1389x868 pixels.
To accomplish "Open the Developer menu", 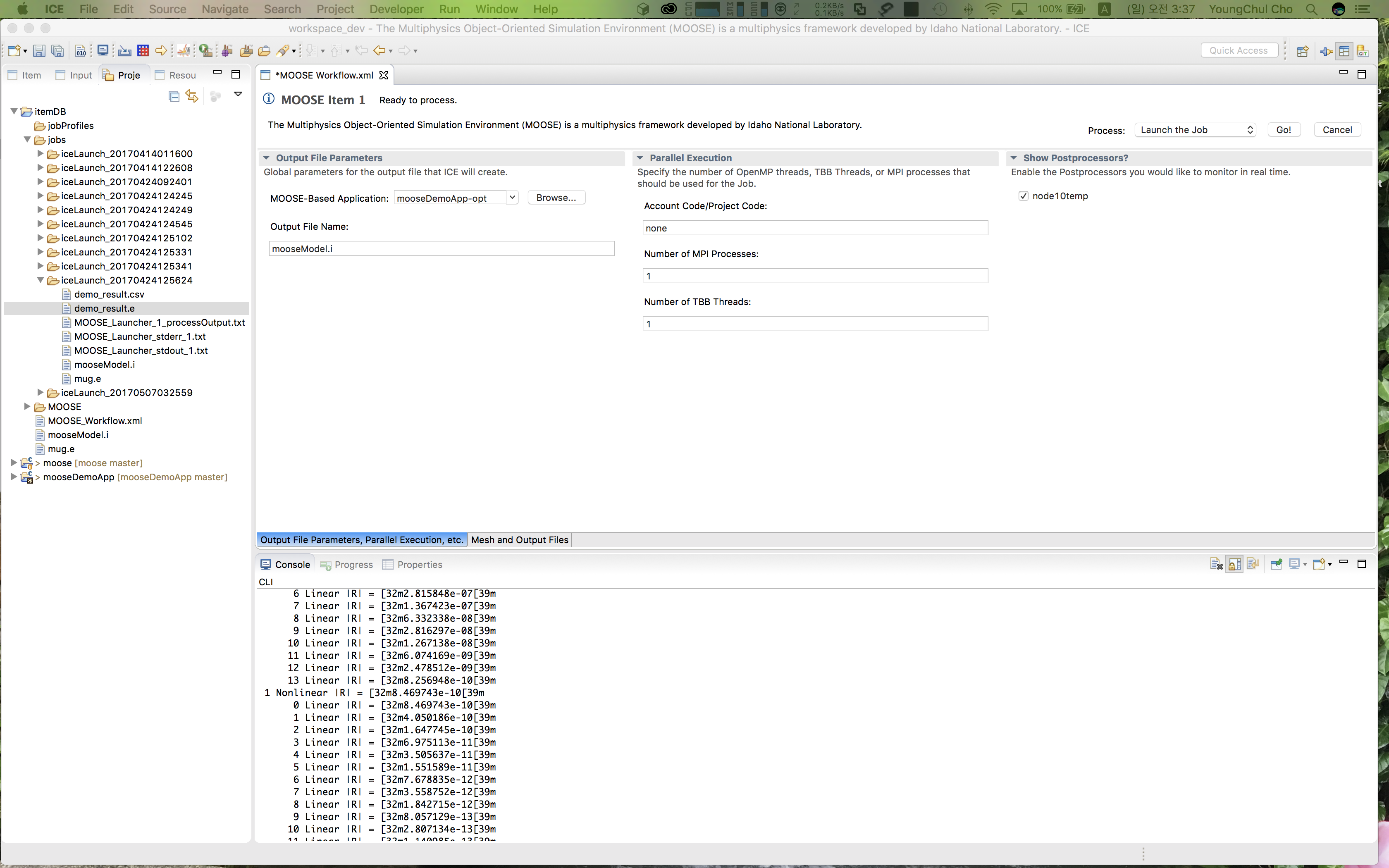I will [396, 9].
